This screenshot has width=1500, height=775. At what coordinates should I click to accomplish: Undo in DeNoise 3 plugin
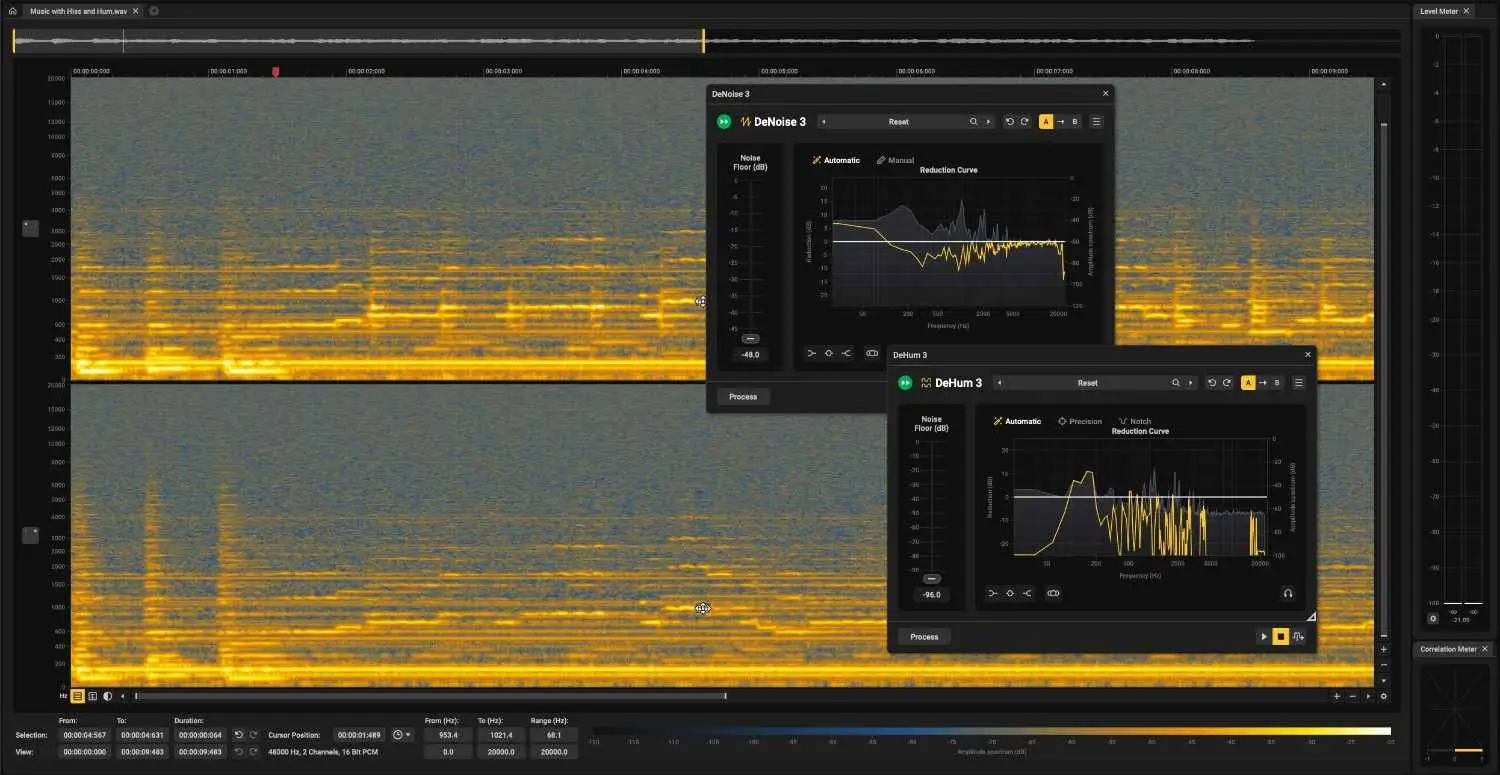coord(1010,122)
